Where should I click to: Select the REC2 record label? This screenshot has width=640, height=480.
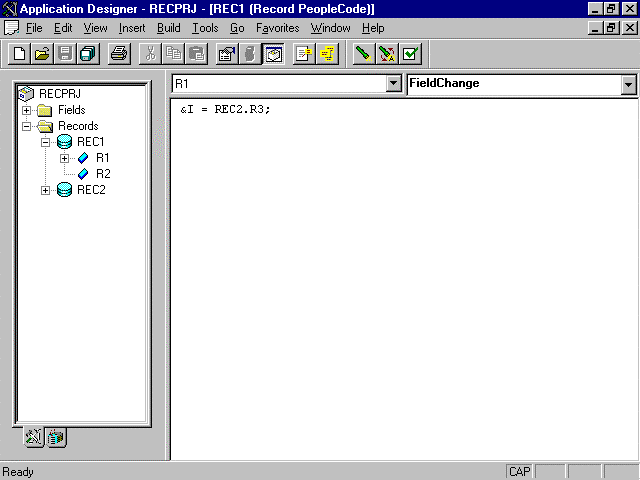(91, 190)
